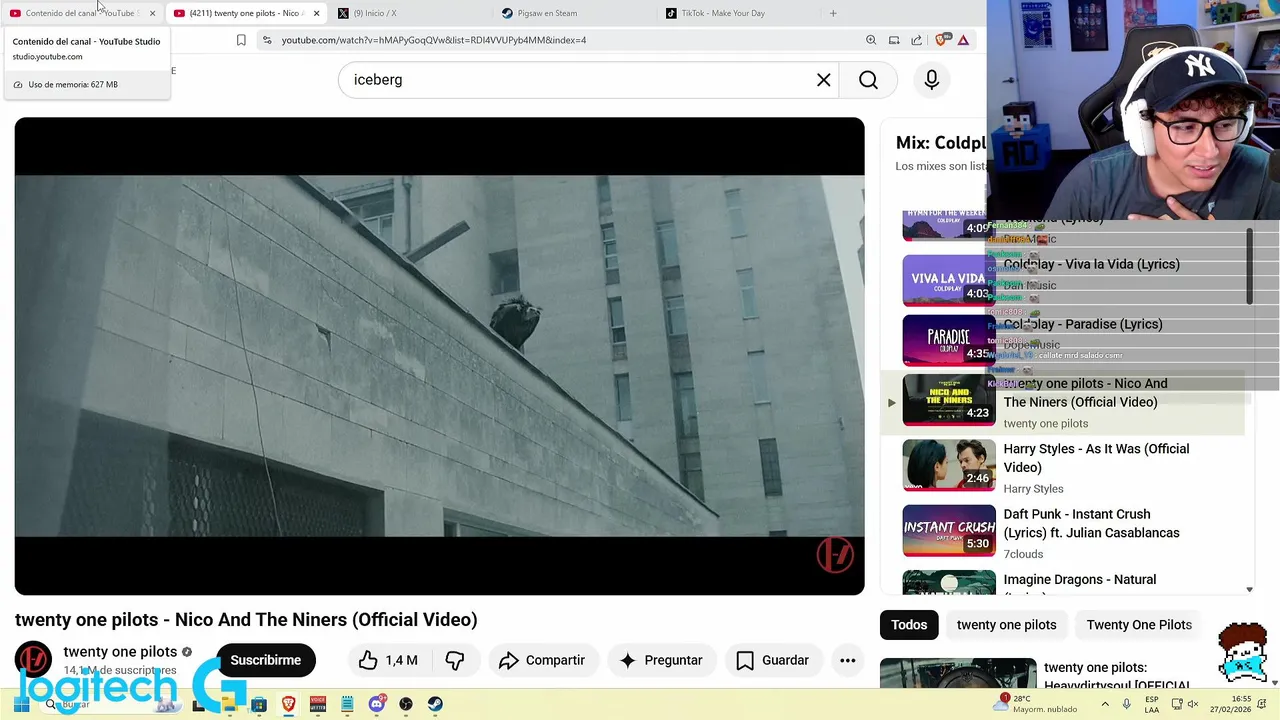The image size is (1280, 720).
Task: Open the Nico And The Niners playlist thumbnail
Action: pyautogui.click(x=948, y=400)
